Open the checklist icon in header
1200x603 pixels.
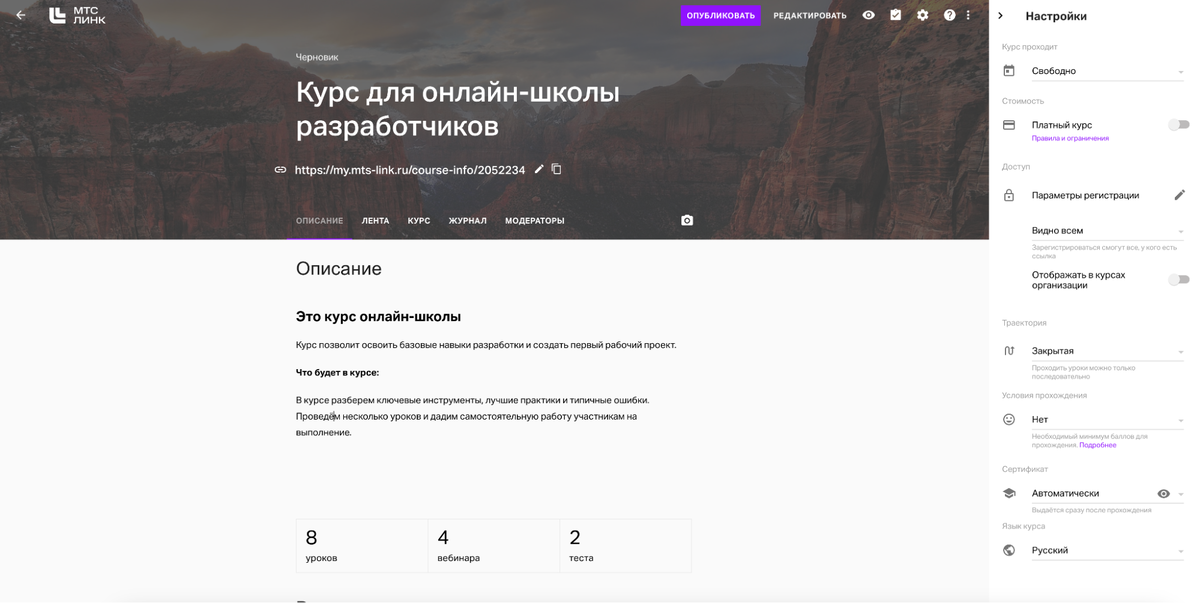click(x=895, y=15)
